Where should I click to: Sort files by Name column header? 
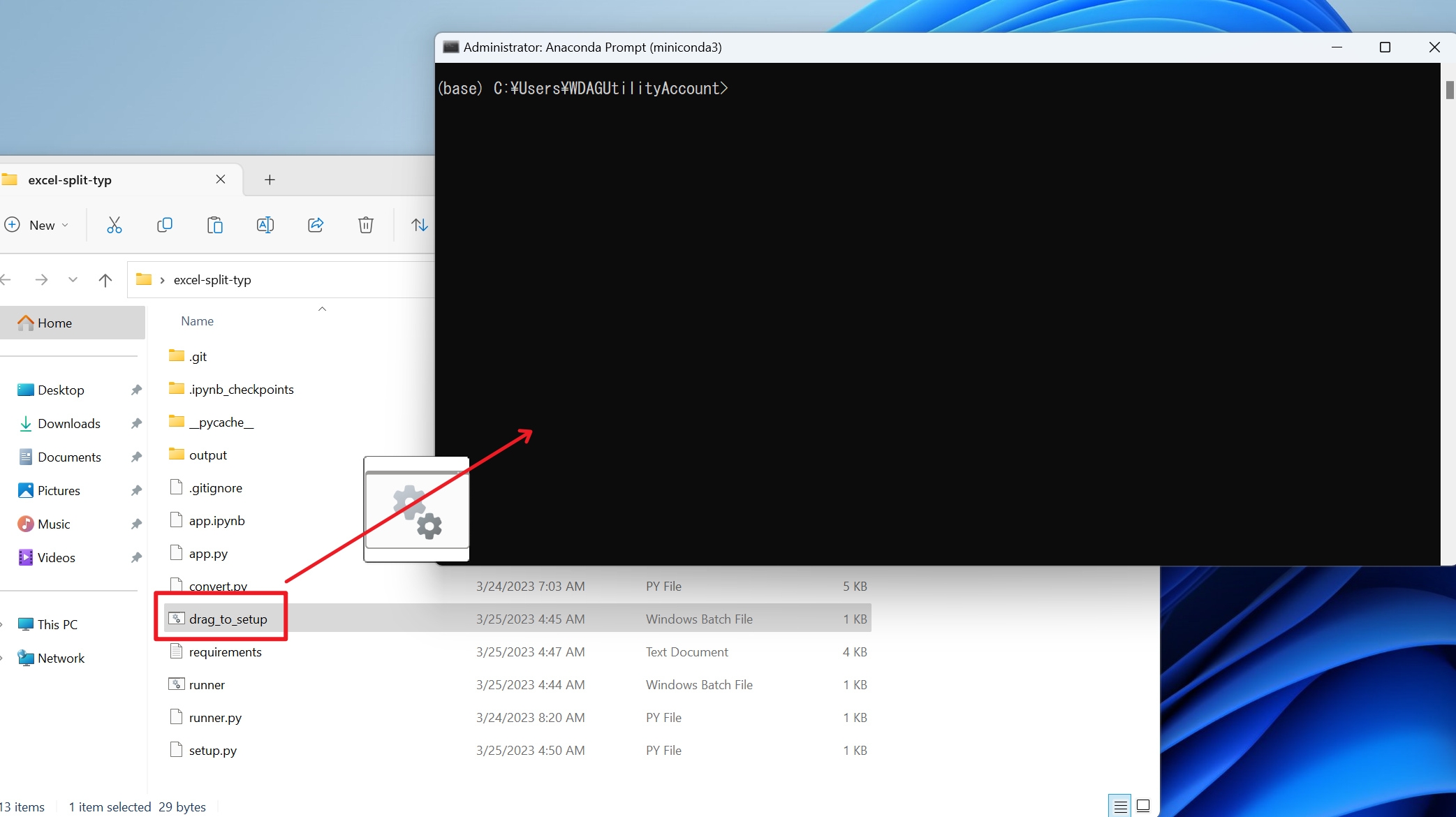click(x=198, y=321)
